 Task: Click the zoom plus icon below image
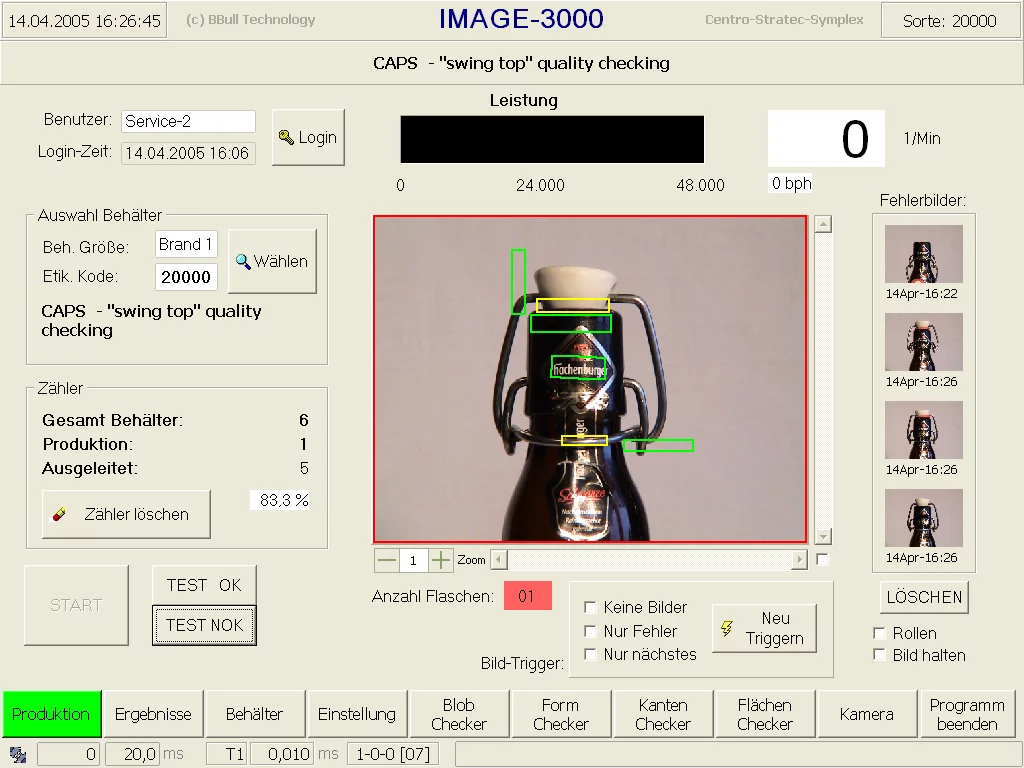tap(441, 560)
